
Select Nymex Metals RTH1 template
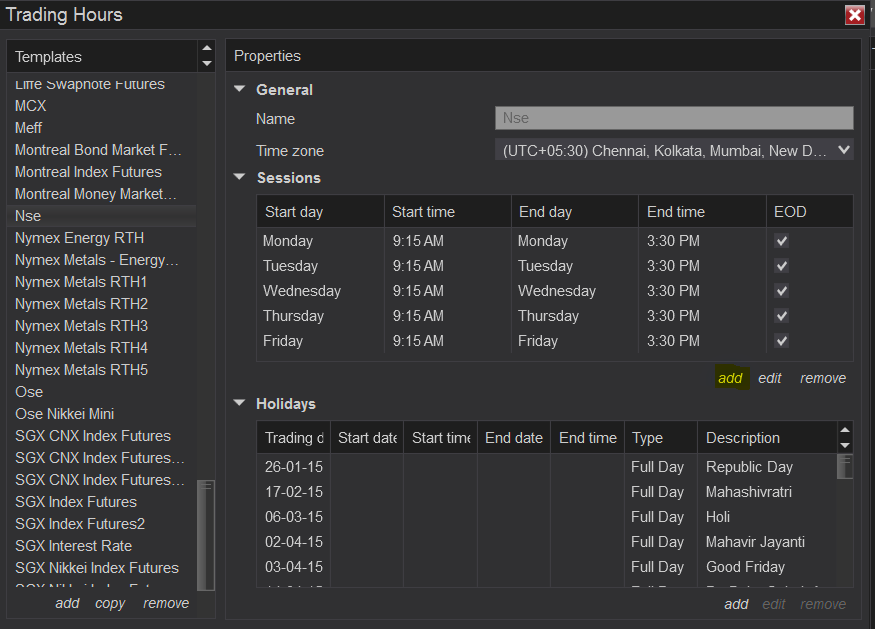pos(102,282)
